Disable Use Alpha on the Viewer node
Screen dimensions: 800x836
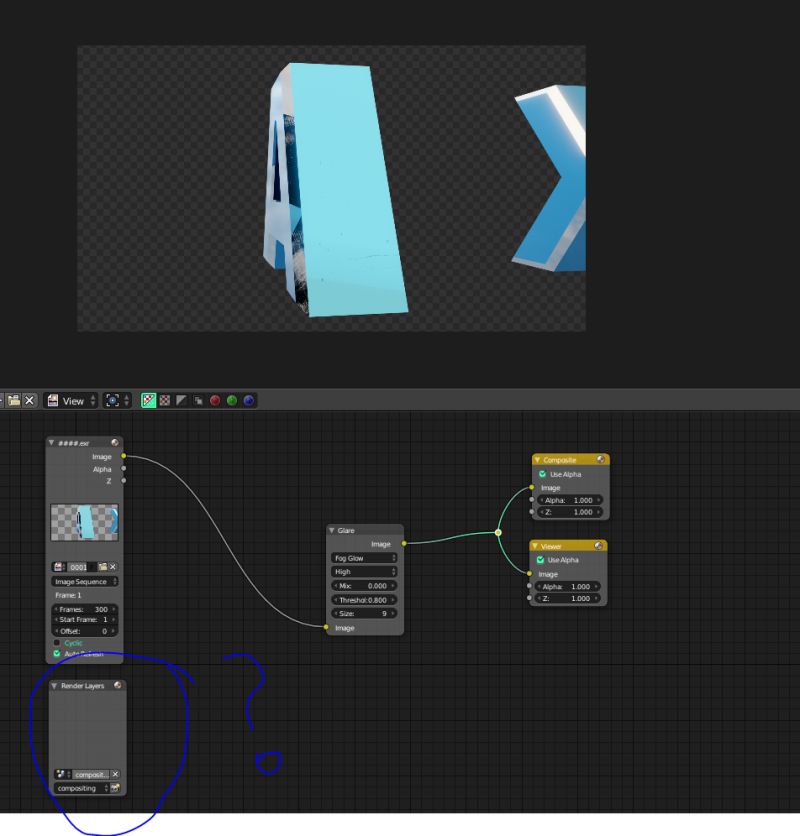[542, 559]
